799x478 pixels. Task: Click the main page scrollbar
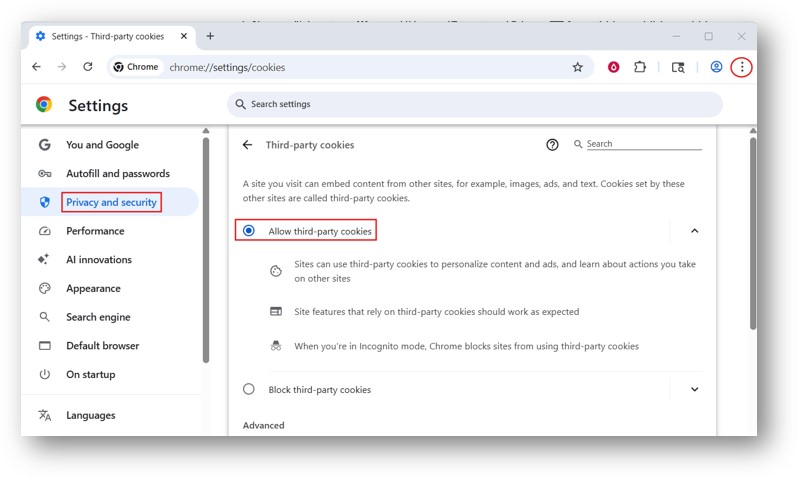(753, 233)
